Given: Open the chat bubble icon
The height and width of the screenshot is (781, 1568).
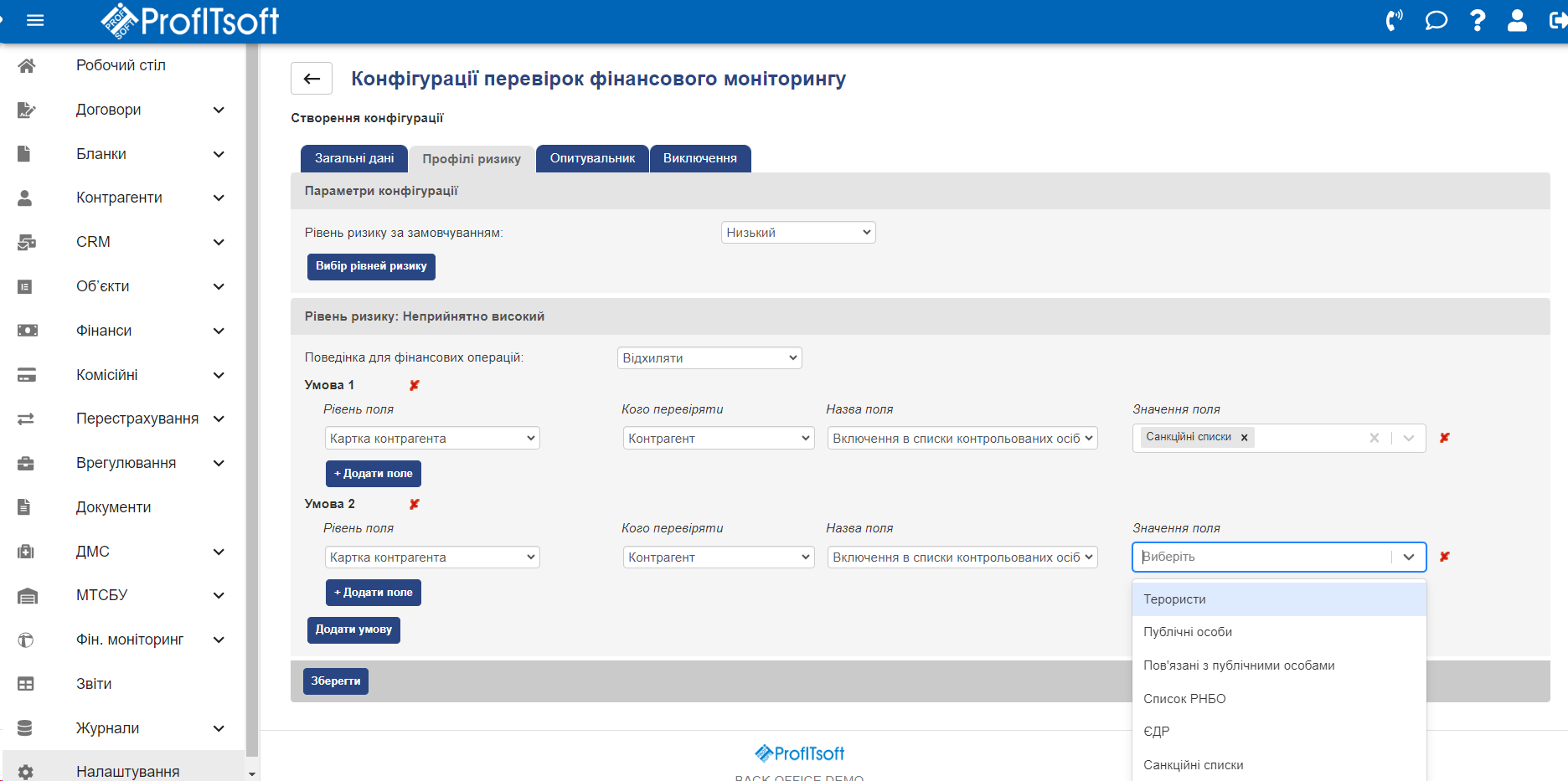Looking at the screenshot, I should (x=1436, y=20).
